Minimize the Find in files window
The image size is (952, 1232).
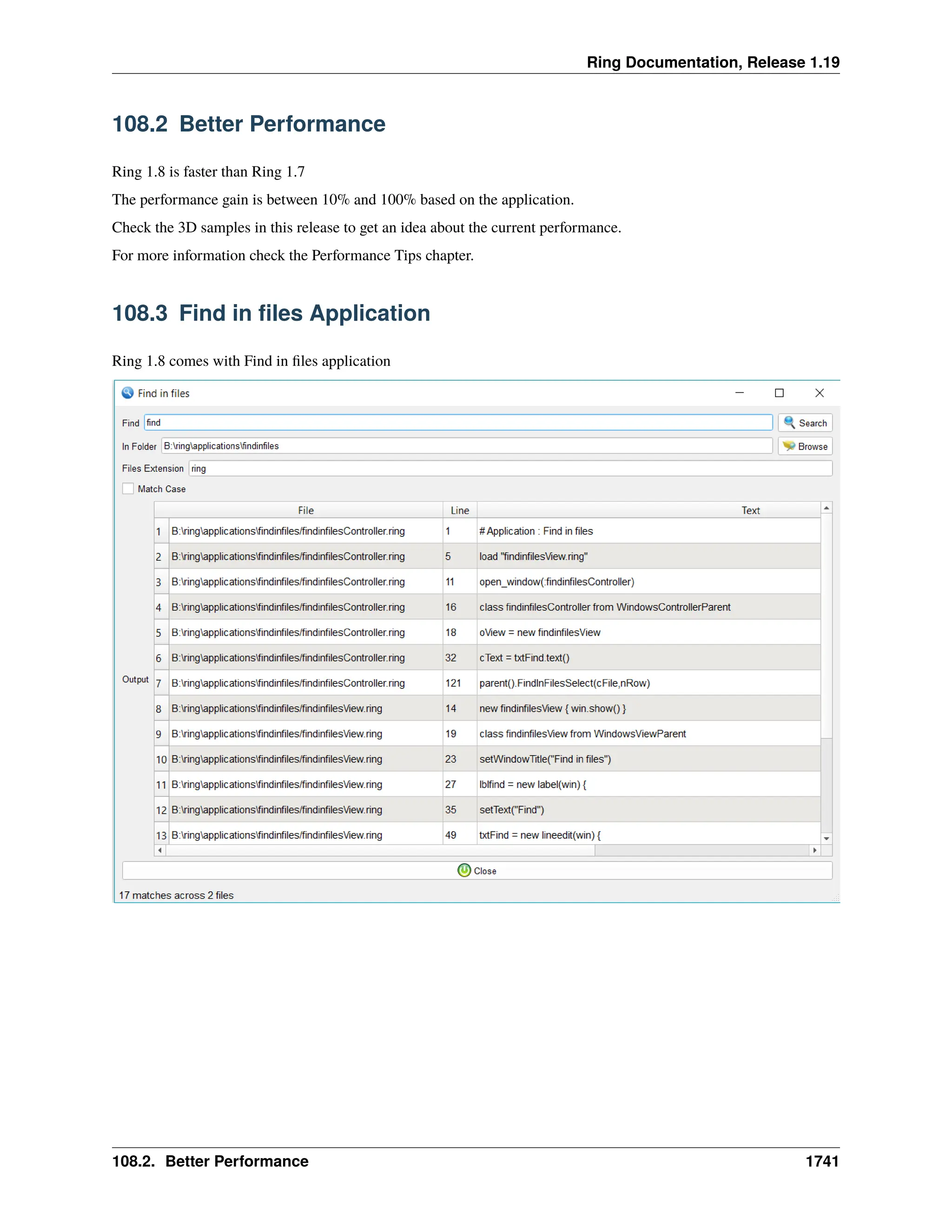(740, 393)
